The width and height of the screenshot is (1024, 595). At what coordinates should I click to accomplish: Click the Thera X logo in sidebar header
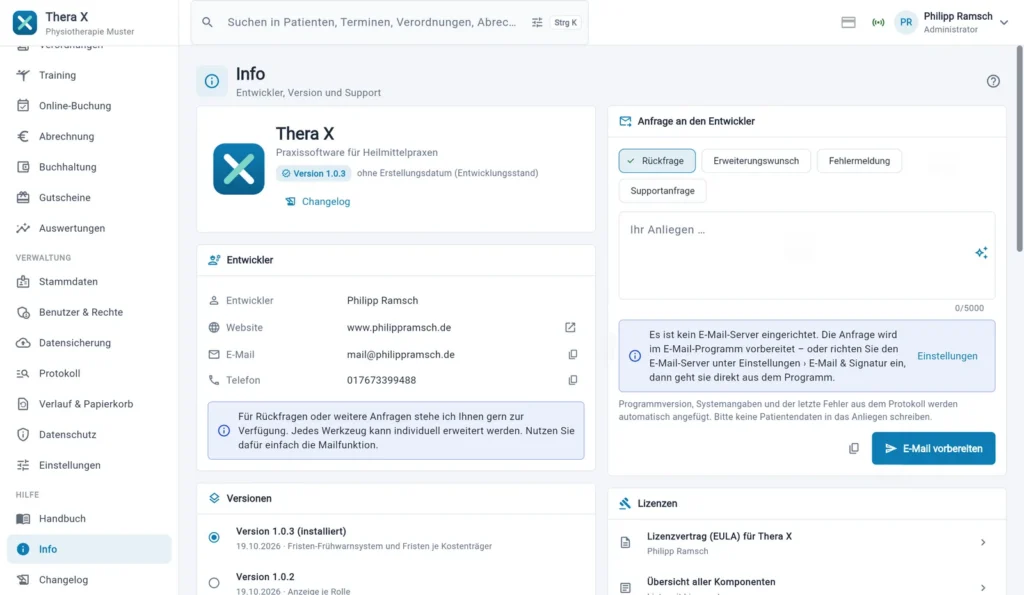pyautogui.click(x=25, y=22)
